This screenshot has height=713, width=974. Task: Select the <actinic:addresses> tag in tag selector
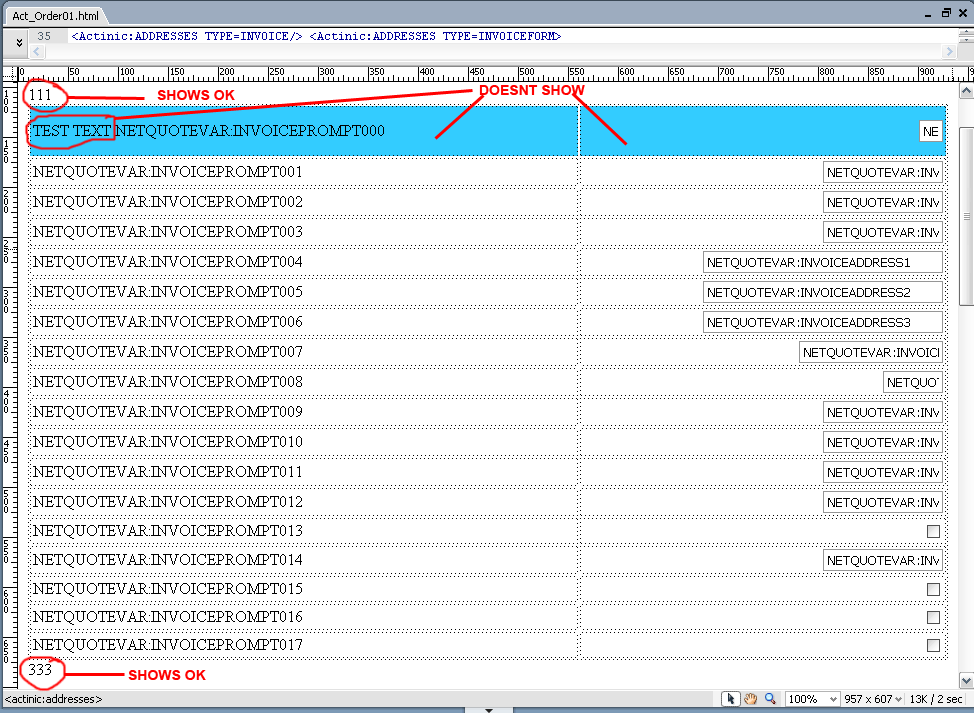(53, 699)
